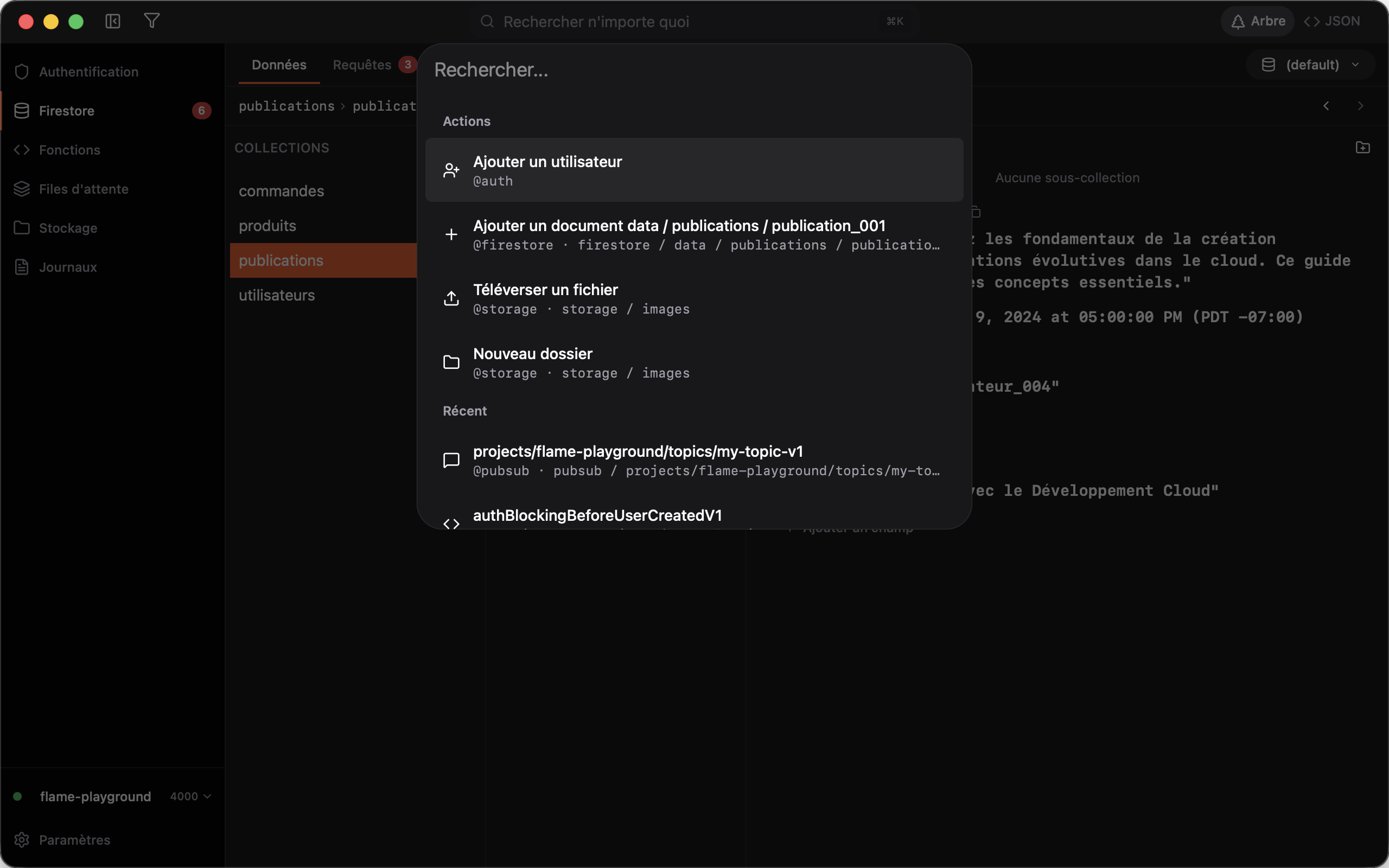Viewport: 1389px width, 868px height.
Task: Click the add subcollection folder-plus icon
Action: point(1362,148)
